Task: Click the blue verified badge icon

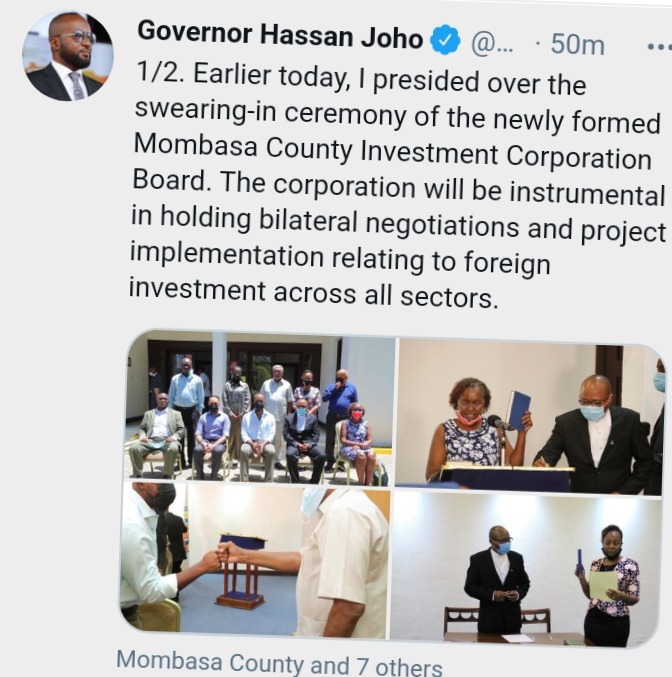Action: pyautogui.click(x=444, y=40)
